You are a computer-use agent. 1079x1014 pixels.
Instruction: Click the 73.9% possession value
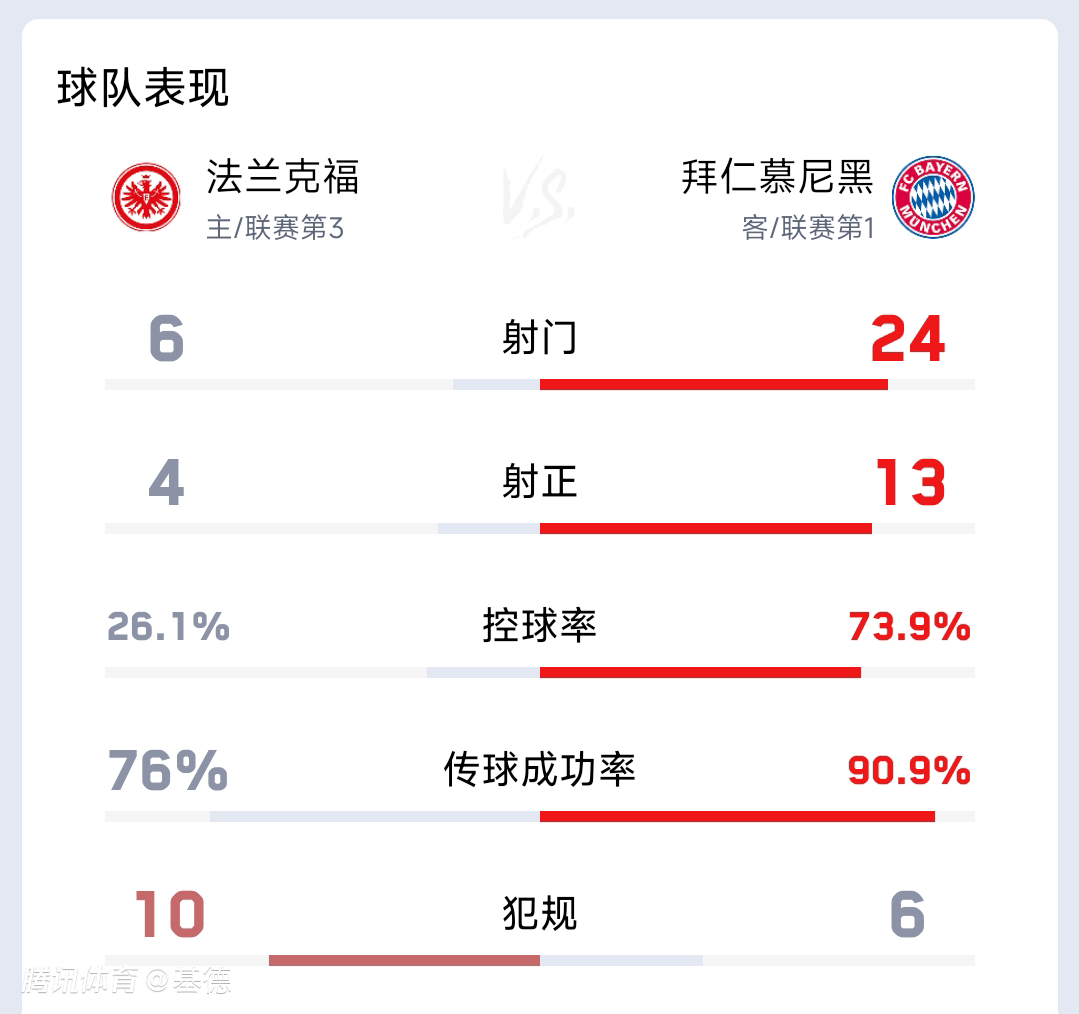[x=909, y=627]
